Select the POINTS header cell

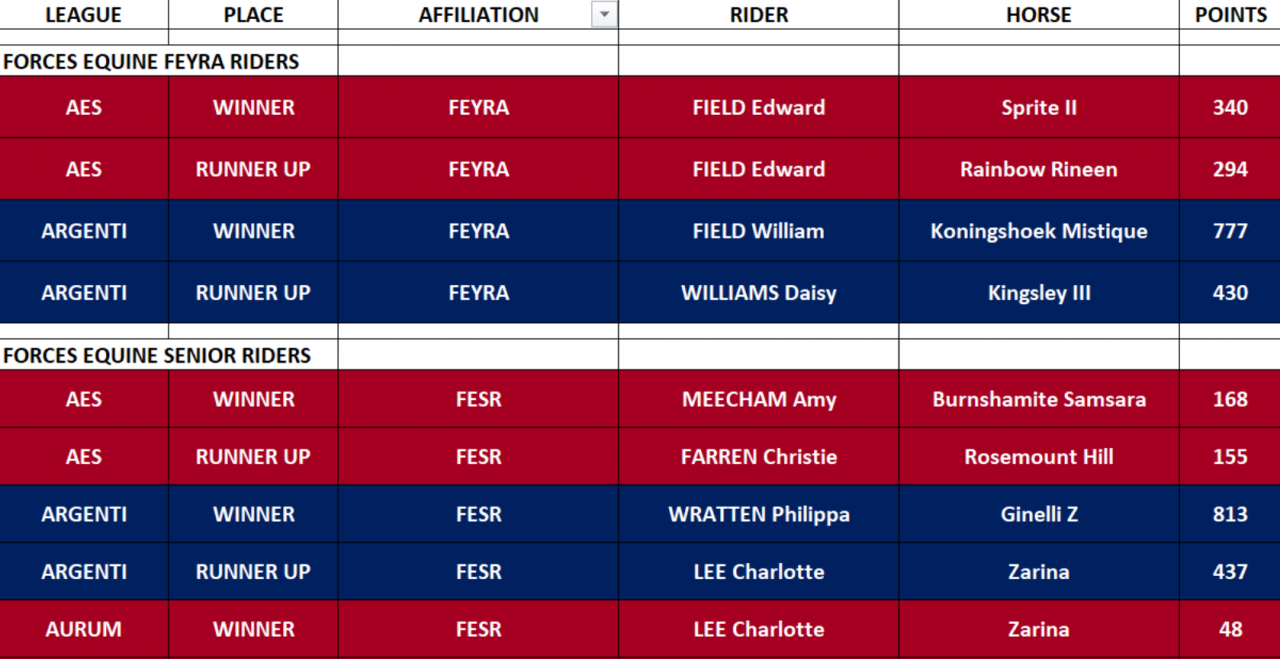tap(1230, 15)
